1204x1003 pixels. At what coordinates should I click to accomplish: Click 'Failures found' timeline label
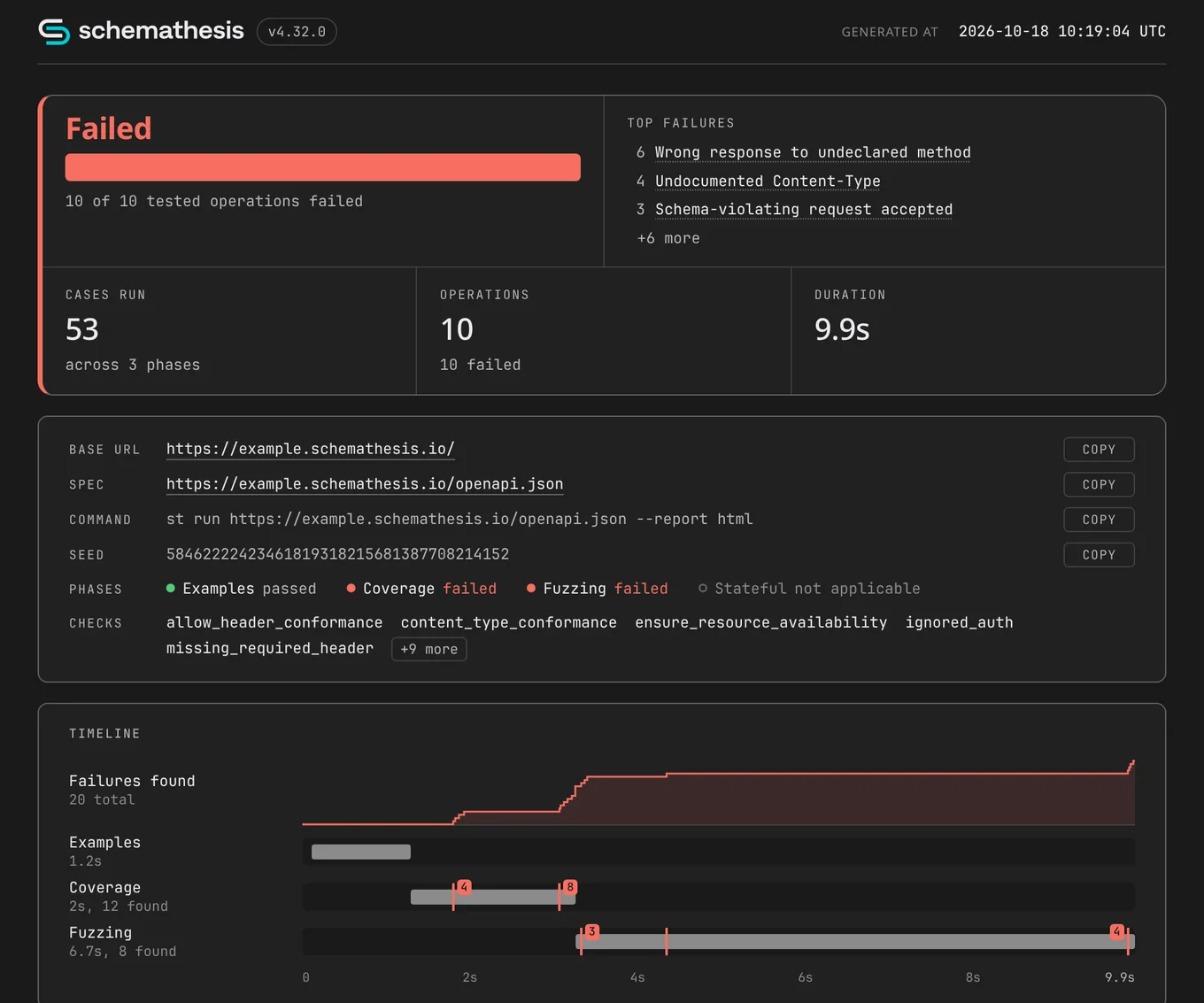[132, 781]
